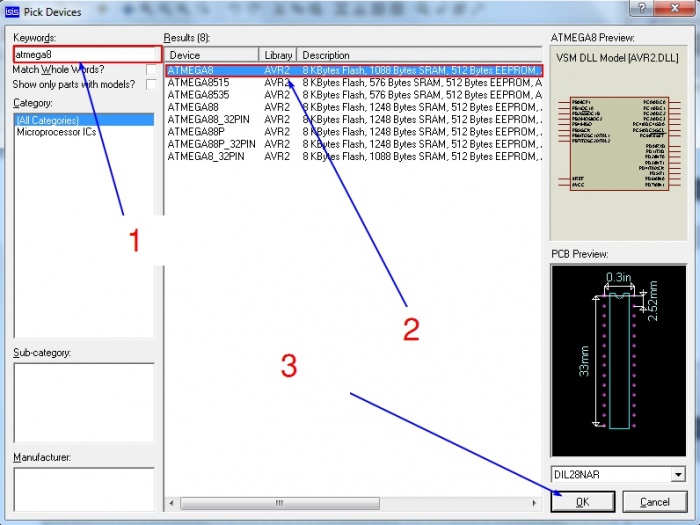Select (All Categories) in the Category list

click(84, 120)
